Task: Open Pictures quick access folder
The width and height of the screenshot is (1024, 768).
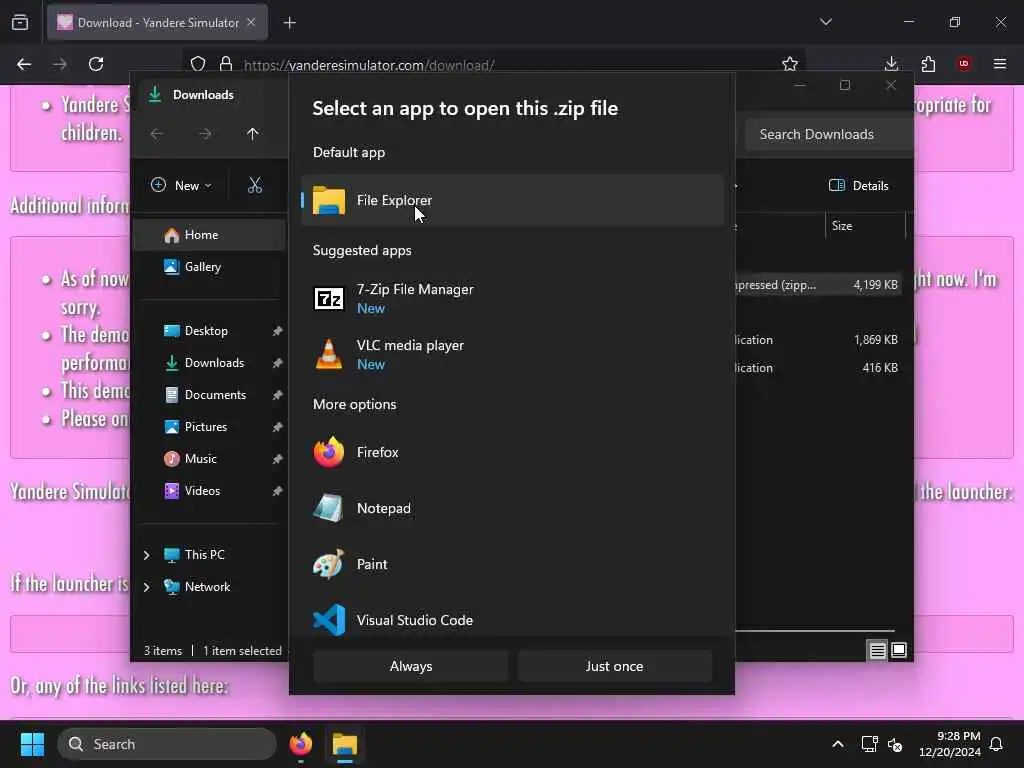Action: point(209,426)
